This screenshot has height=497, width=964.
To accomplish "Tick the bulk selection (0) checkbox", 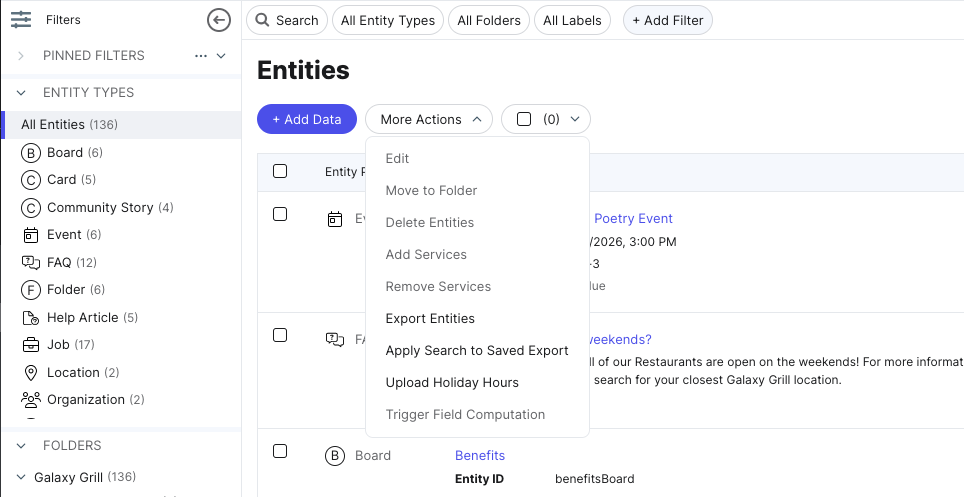I will pyautogui.click(x=524, y=119).
